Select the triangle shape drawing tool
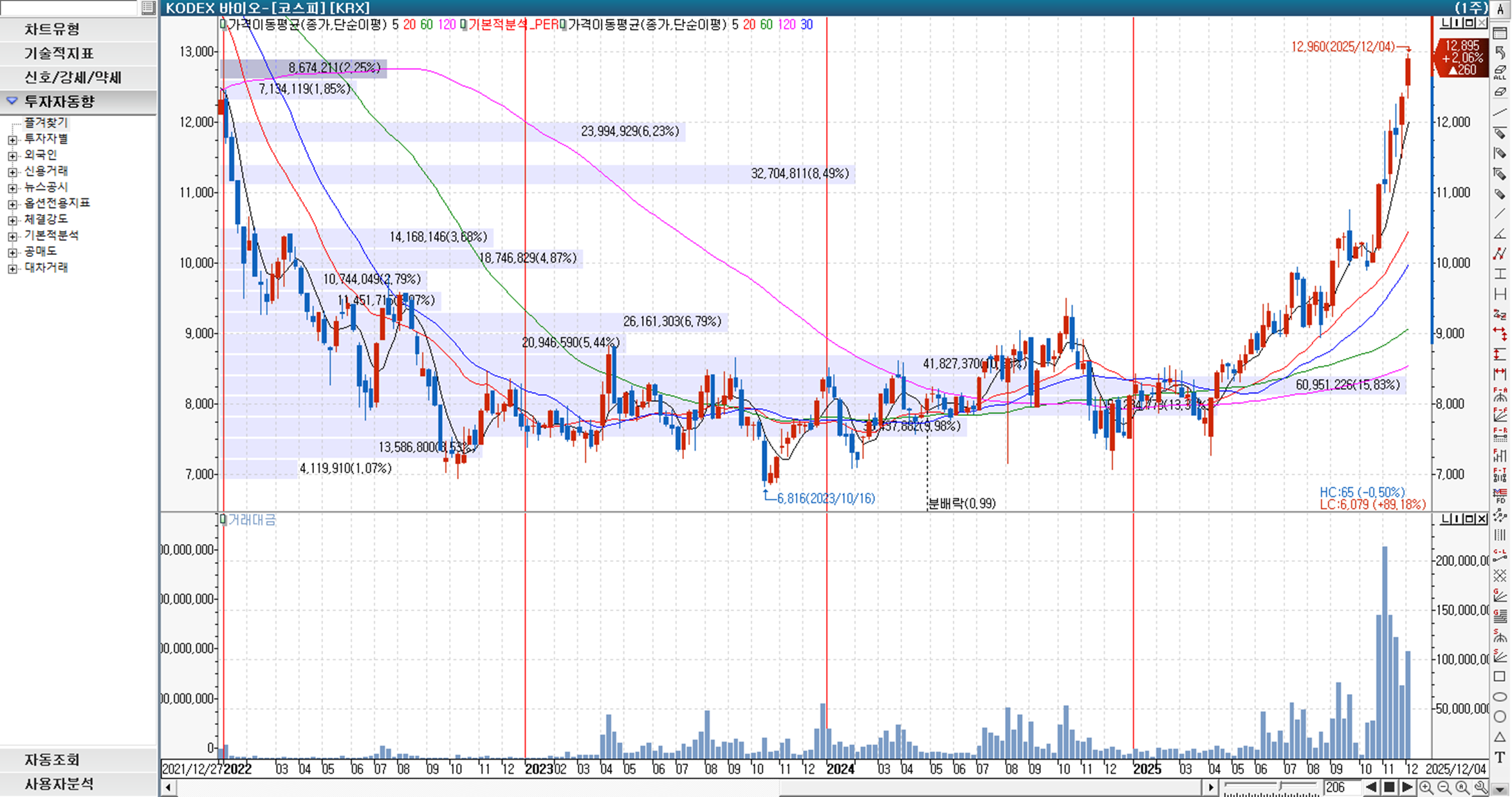 (1500, 736)
